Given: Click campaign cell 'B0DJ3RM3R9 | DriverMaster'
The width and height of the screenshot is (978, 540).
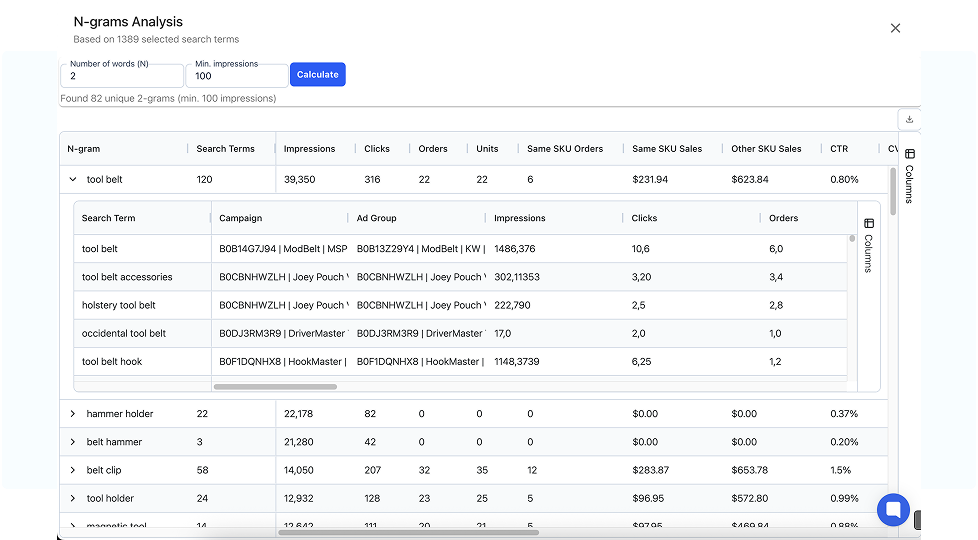Looking at the screenshot, I should [x=284, y=334].
